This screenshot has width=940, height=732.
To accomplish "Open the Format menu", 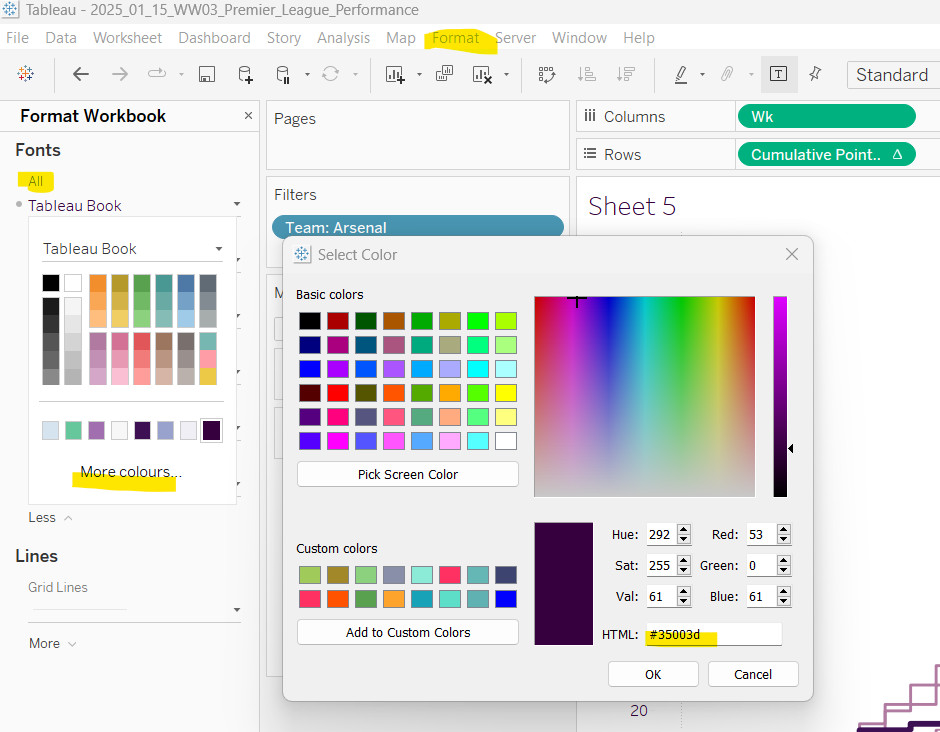I will click(456, 38).
